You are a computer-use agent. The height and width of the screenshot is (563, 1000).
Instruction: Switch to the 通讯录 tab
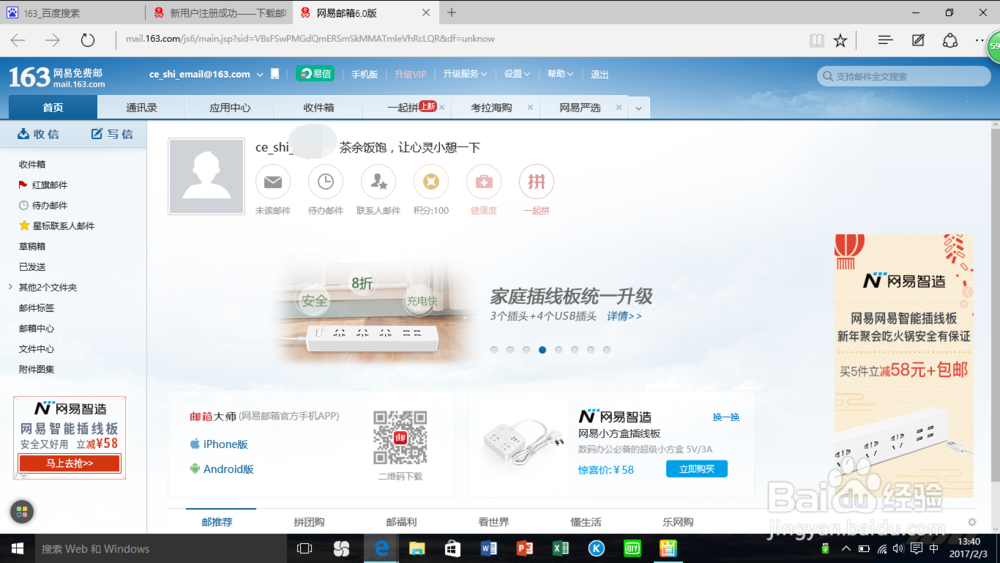pyautogui.click(x=142, y=108)
